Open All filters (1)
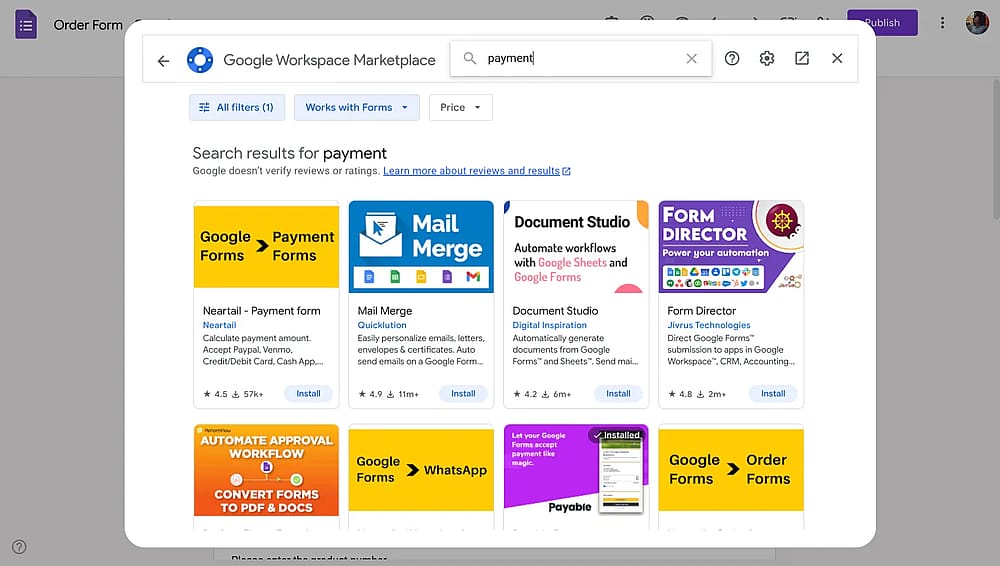The height and width of the screenshot is (566, 1000). coord(237,107)
